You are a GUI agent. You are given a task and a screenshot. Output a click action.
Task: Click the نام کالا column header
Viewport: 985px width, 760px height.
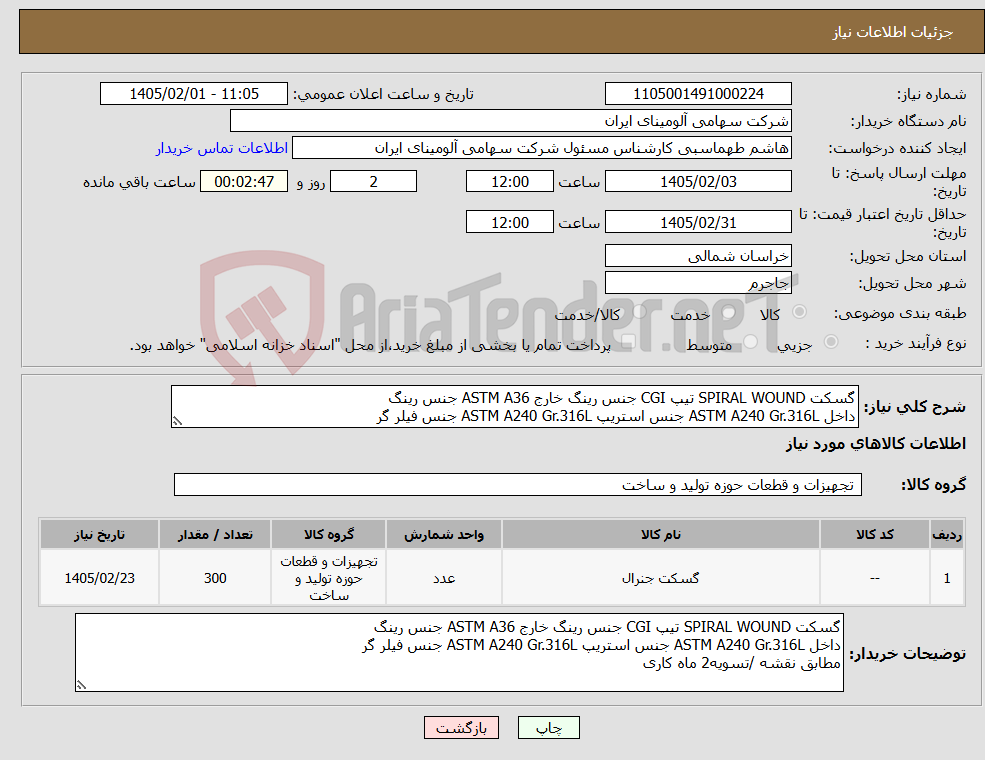[660, 535]
